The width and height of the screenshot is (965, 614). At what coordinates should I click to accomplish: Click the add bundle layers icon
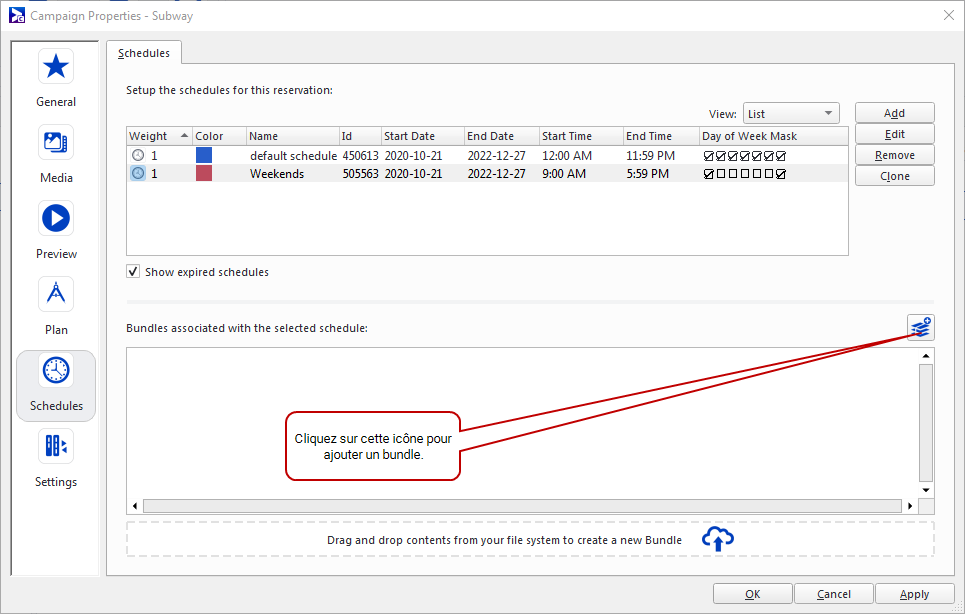click(921, 327)
